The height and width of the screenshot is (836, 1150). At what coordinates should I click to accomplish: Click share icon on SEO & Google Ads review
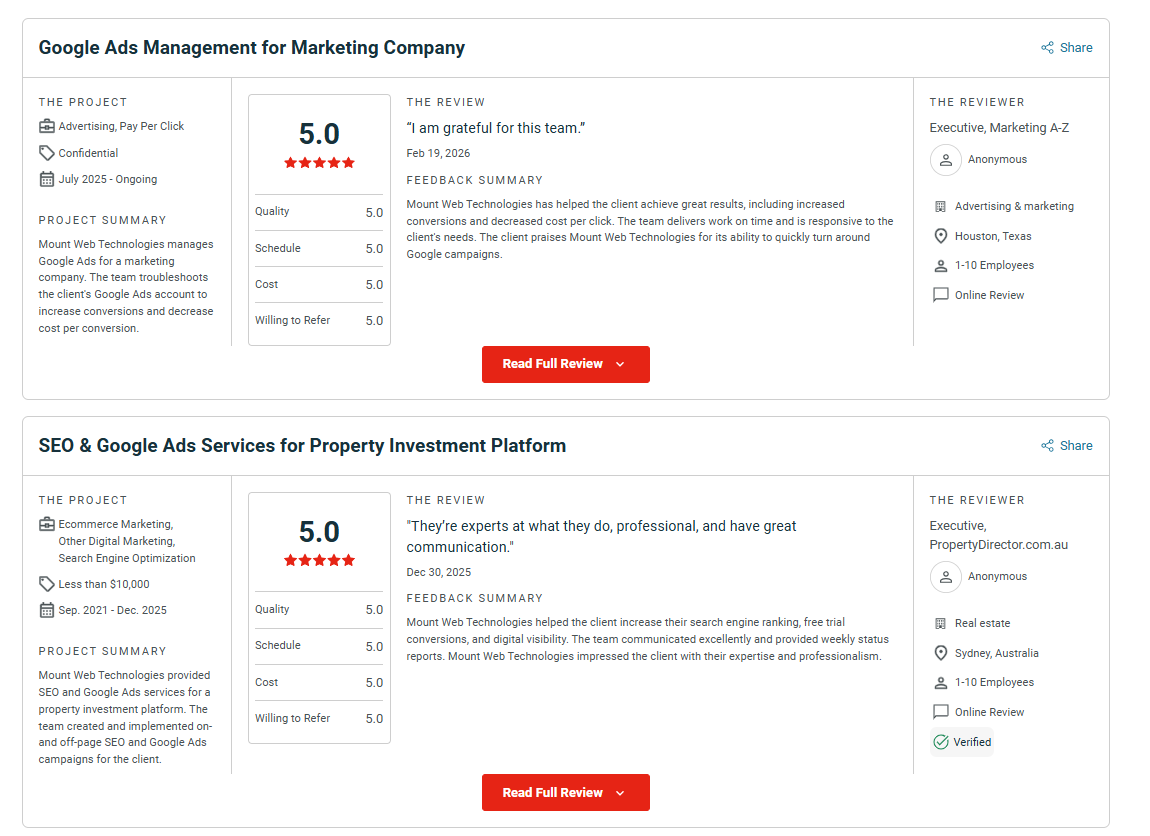(1047, 446)
